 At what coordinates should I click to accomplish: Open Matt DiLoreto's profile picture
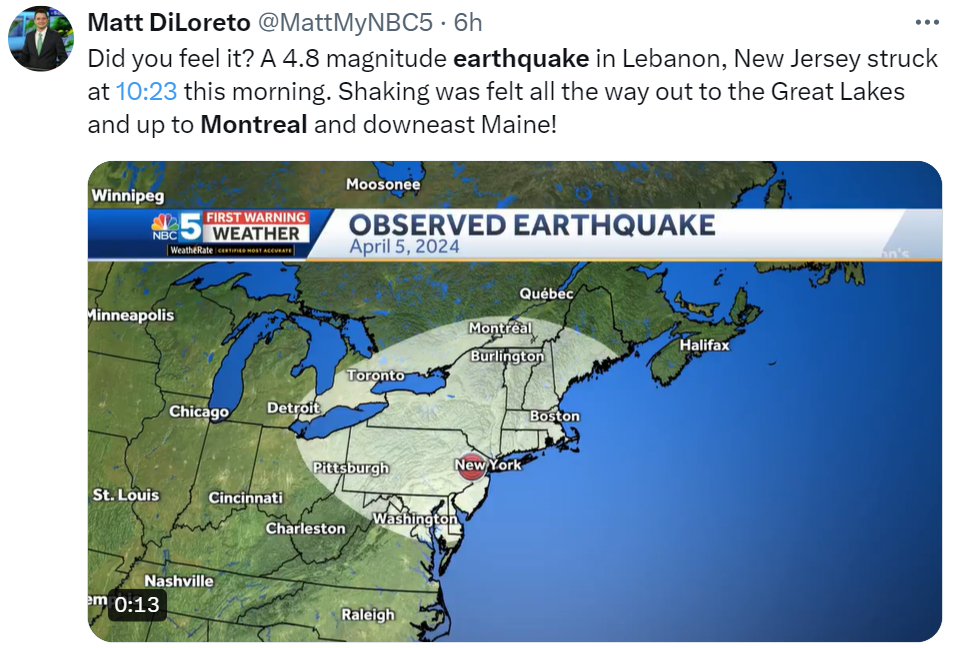click(41, 39)
